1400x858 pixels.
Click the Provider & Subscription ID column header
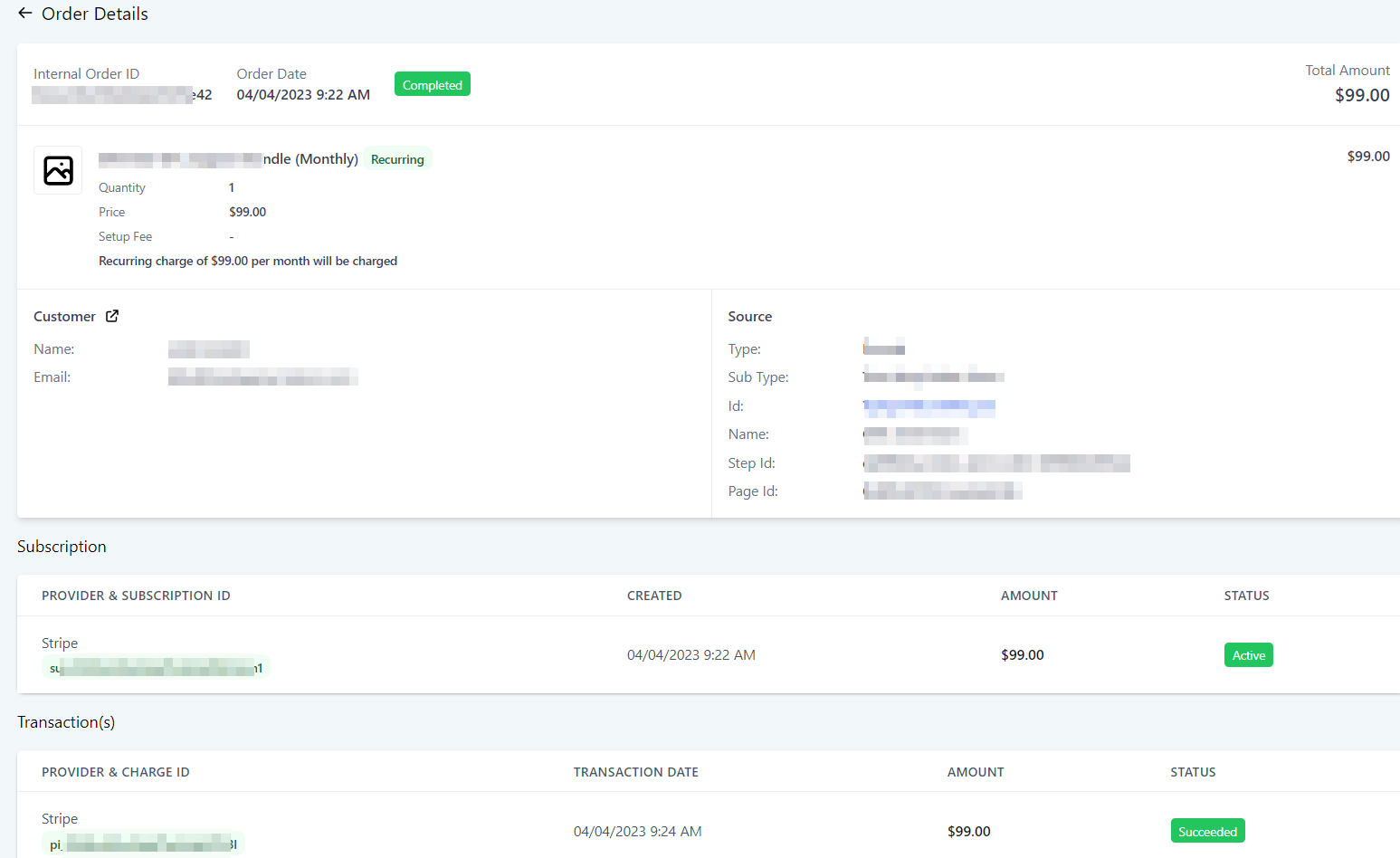coord(136,596)
